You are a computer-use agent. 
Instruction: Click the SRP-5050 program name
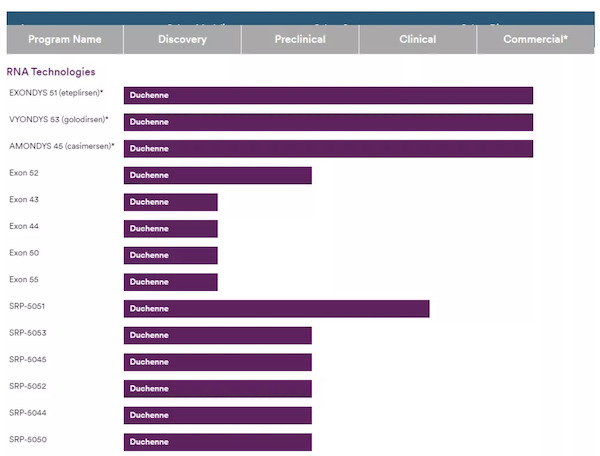click(28, 440)
